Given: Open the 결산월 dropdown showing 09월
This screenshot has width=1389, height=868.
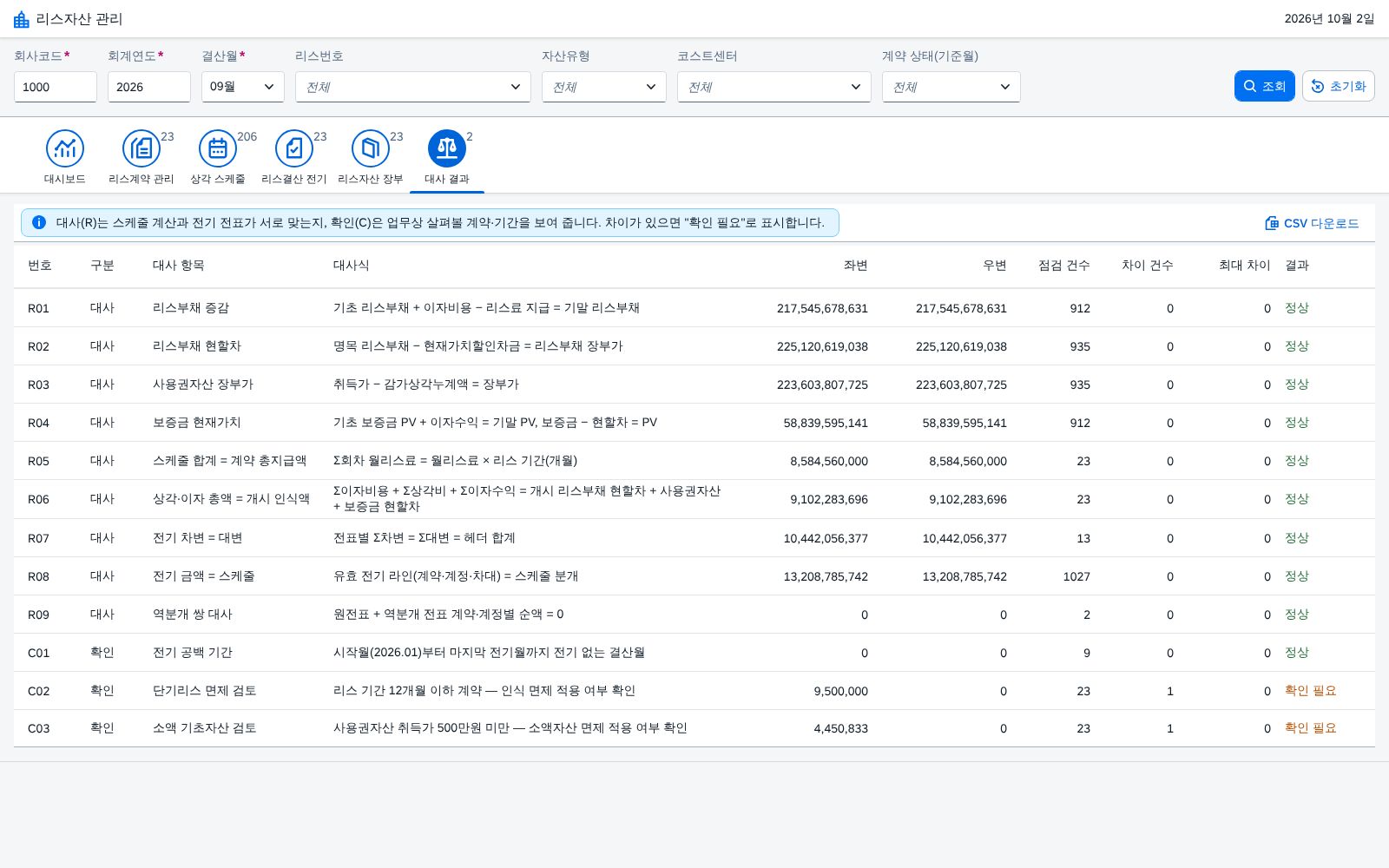Looking at the screenshot, I should point(243,87).
